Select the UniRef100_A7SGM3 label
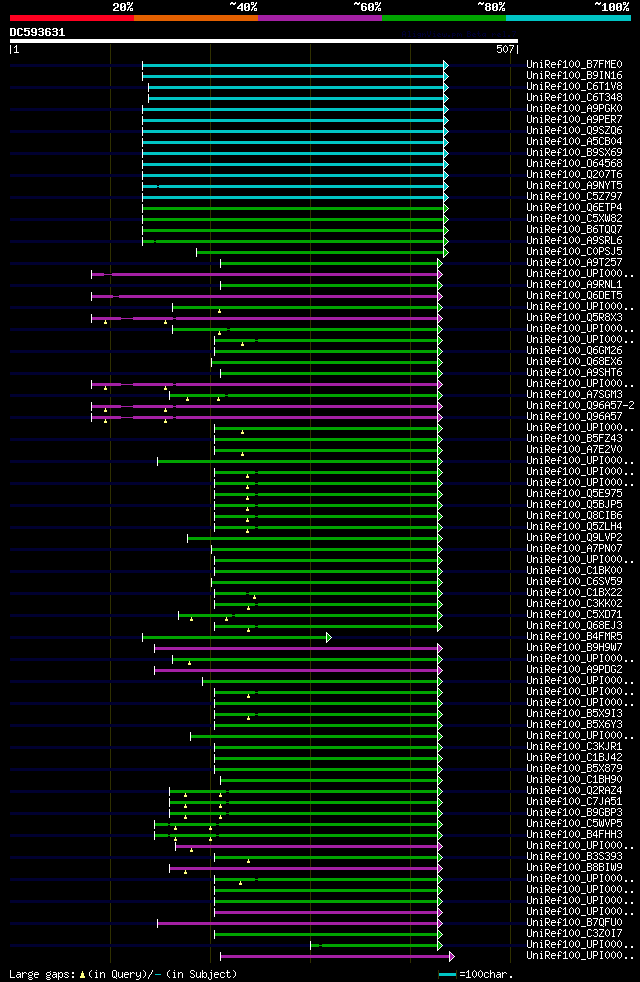 [x=574, y=395]
